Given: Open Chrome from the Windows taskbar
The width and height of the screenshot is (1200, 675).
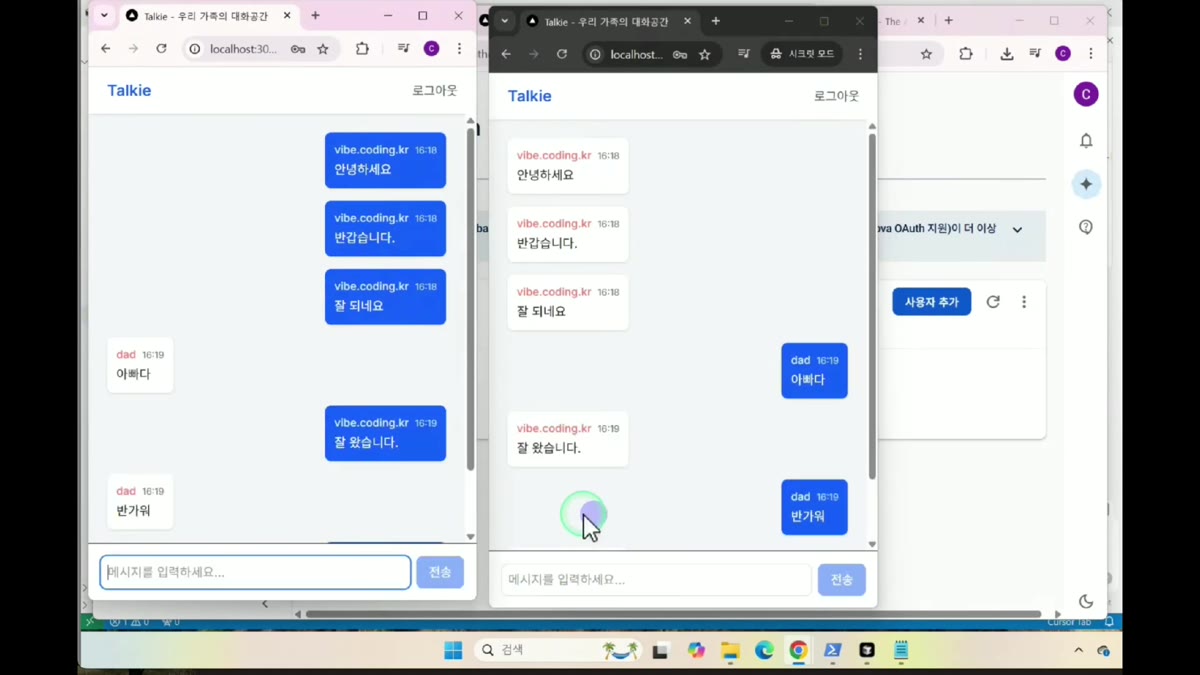Looking at the screenshot, I should pyautogui.click(x=798, y=650).
